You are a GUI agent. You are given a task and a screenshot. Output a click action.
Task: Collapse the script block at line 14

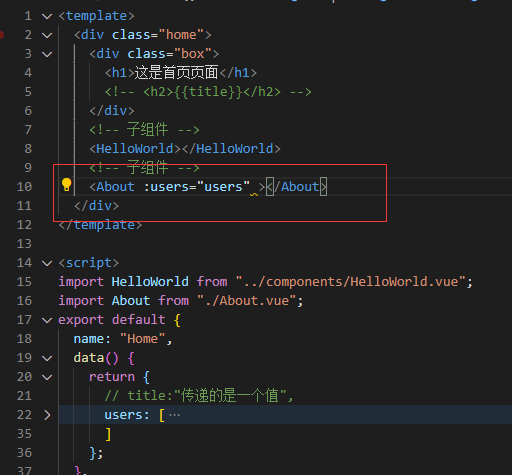tap(47, 263)
